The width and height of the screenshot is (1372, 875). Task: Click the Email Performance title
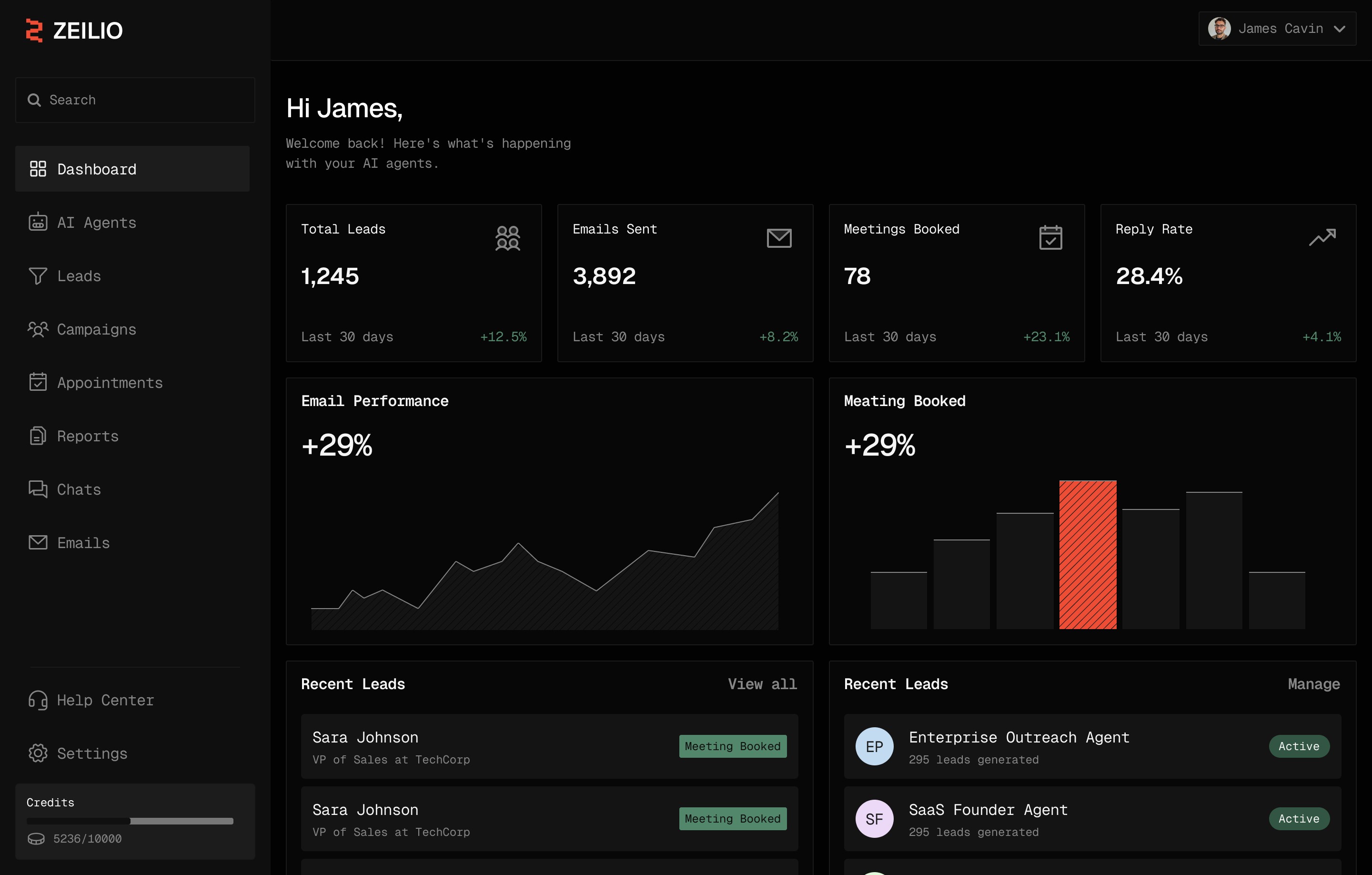pyautogui.click(x=375, y=401)
